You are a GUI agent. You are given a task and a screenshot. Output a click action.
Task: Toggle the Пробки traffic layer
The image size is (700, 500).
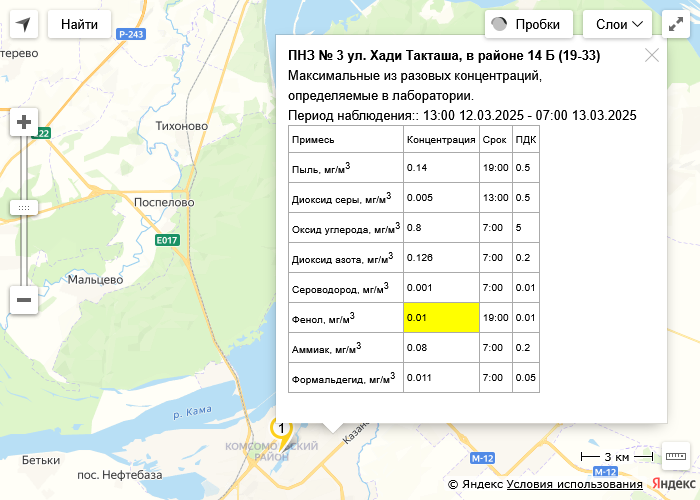[x=528, y=25]
